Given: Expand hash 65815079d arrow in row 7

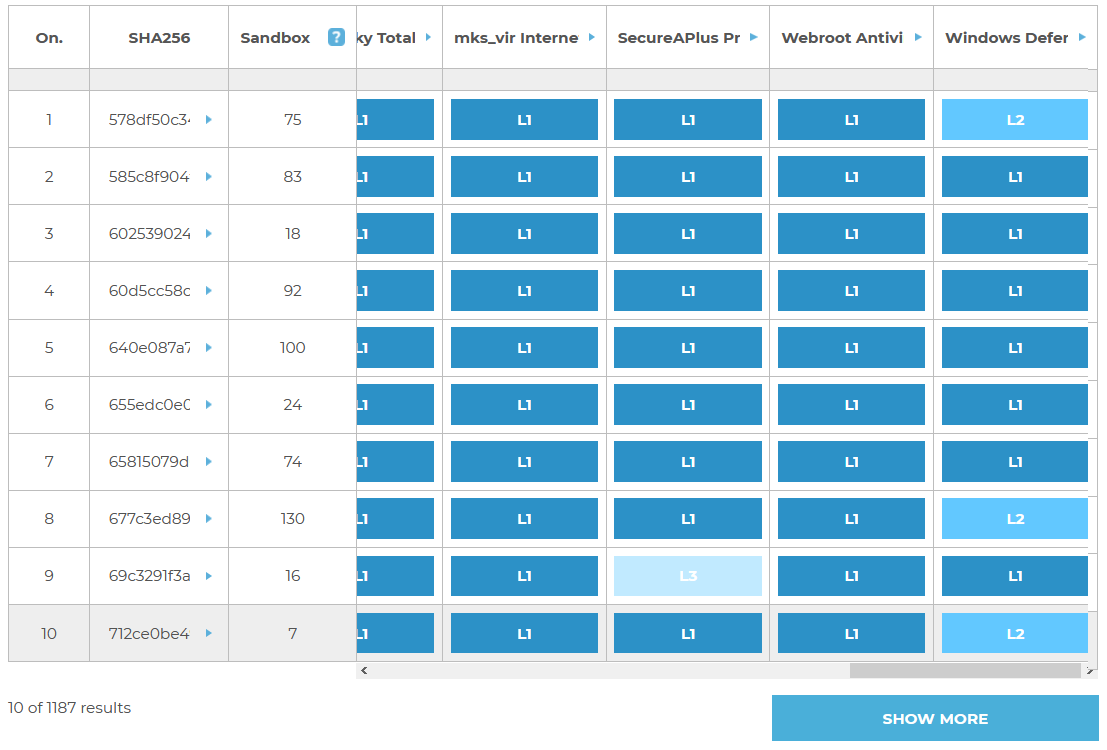Looking at the screenshot, I should (x=209, y=462).
